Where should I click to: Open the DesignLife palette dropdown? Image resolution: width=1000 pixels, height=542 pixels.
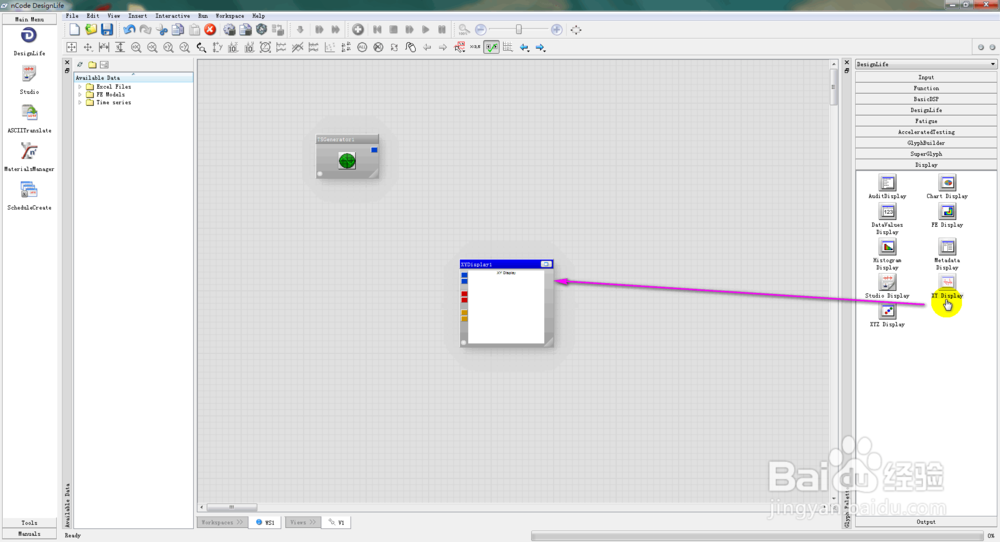pyautogui.click(x=925, y=64)
